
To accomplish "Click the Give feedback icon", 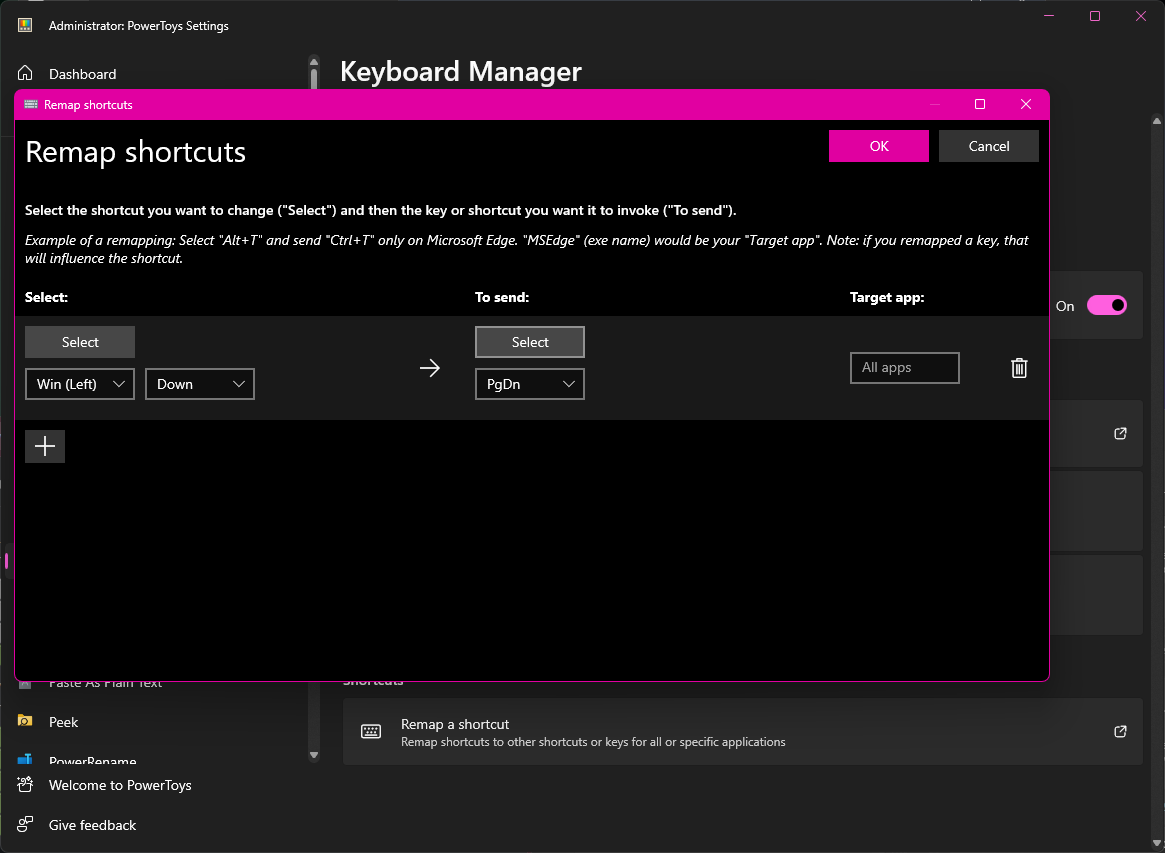I will click(24, 824).
